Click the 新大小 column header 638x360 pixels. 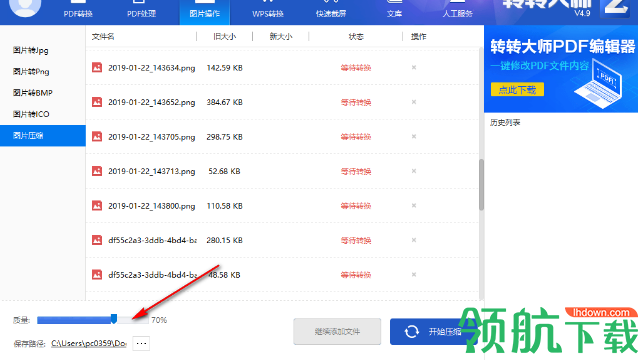[281, 37]
